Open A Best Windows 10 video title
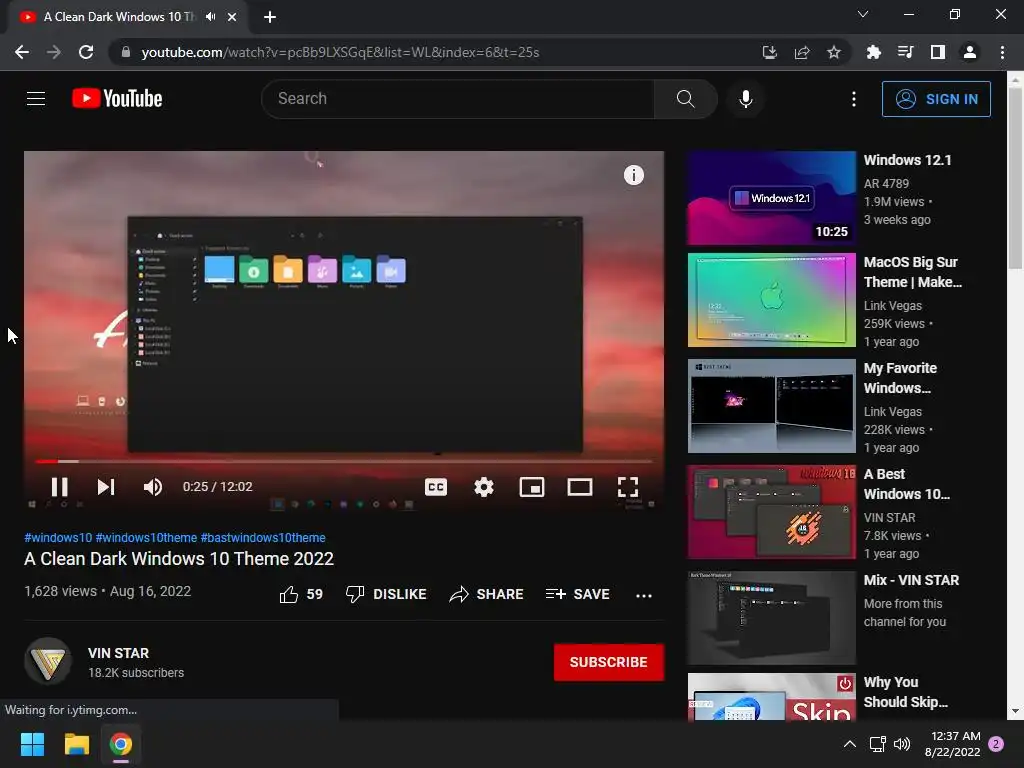The height and width of the screenshot is (768, 1024). pyautogui.click(x=906, y=484)
